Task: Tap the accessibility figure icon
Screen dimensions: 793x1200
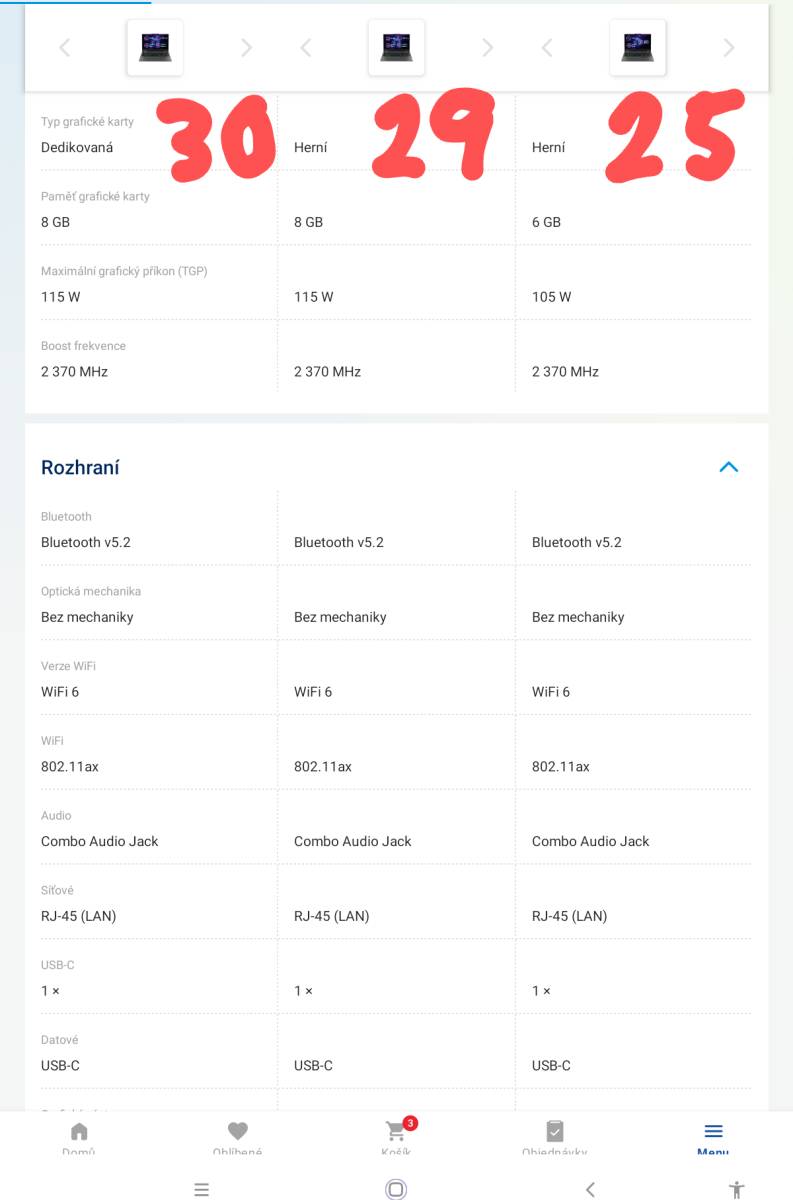Action: point(737,1189)
